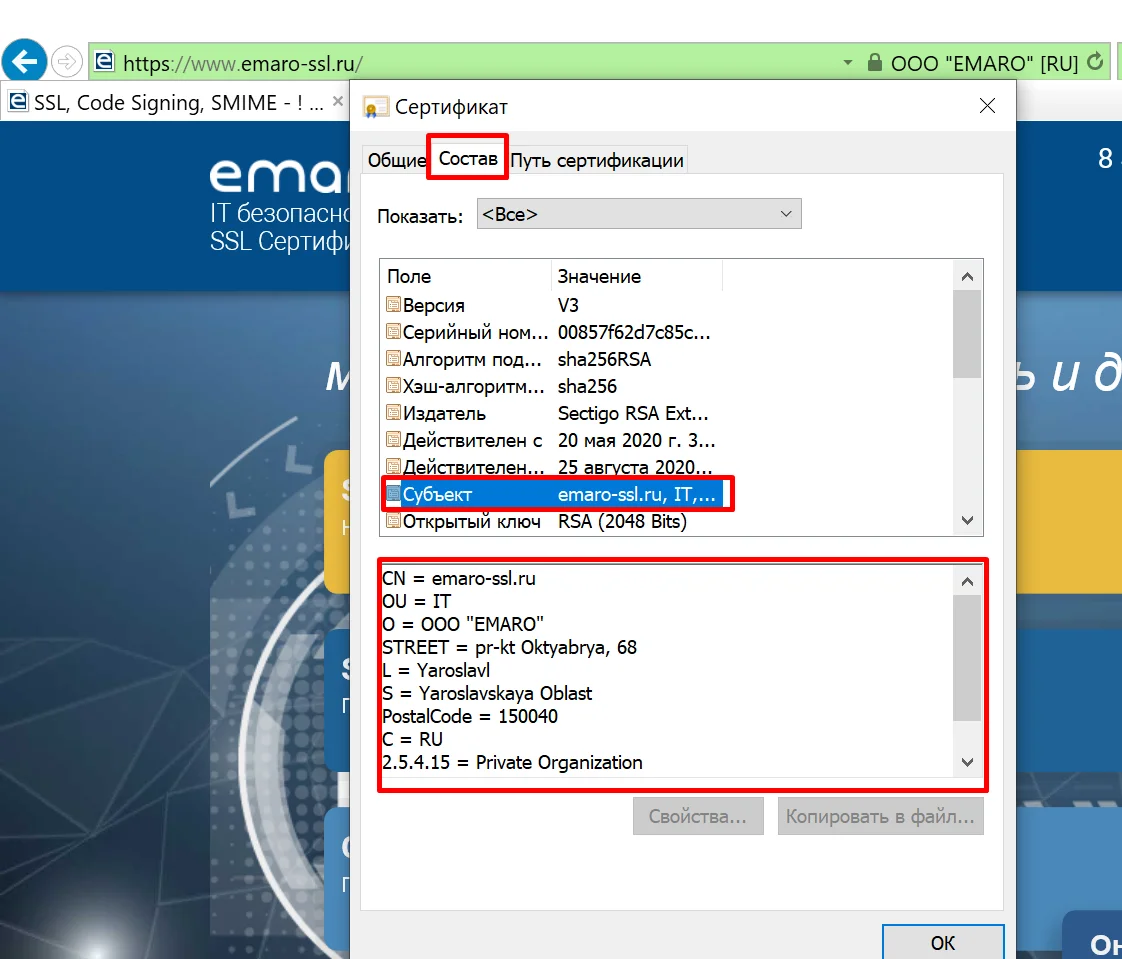Click the sha256RSA value cell
Image resolution: width=1122 pixels, height=959 pixels.
(605, 359)
